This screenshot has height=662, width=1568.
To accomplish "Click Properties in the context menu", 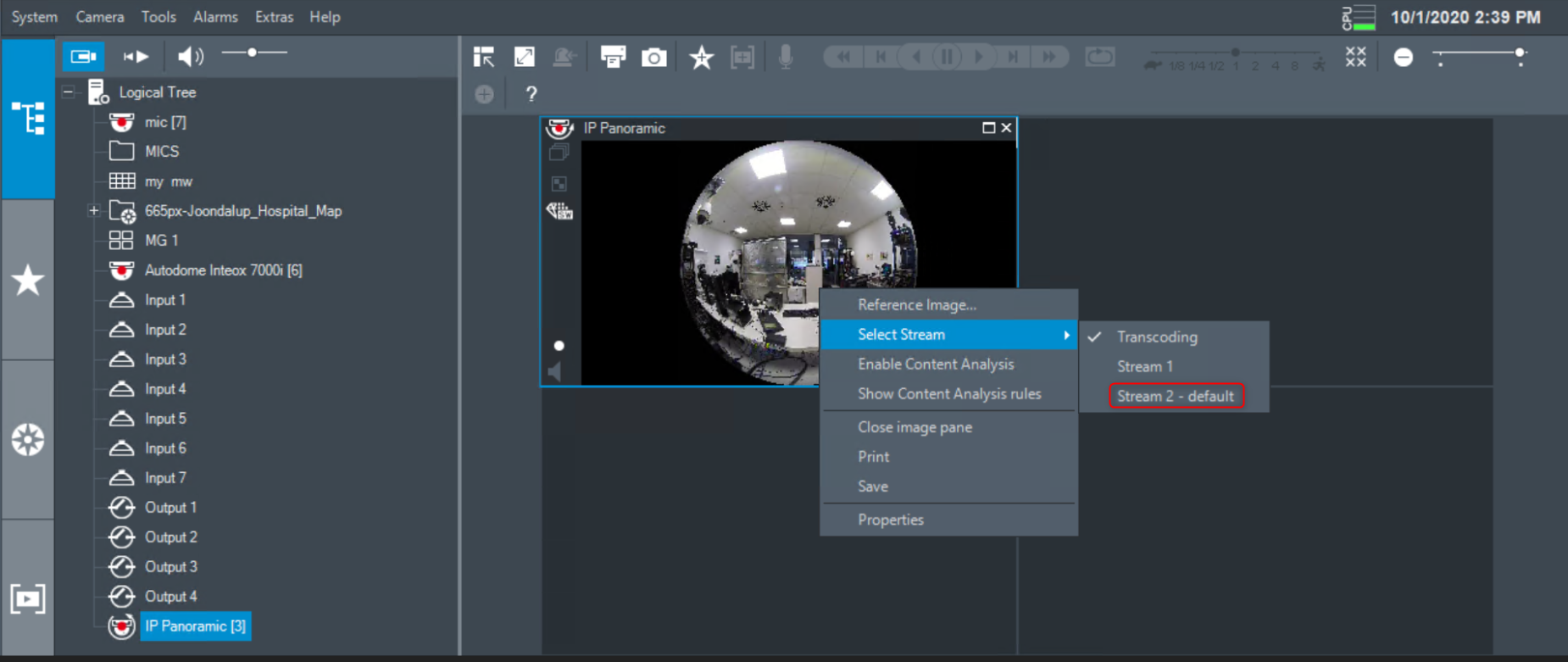I will (x=890, y=520).
